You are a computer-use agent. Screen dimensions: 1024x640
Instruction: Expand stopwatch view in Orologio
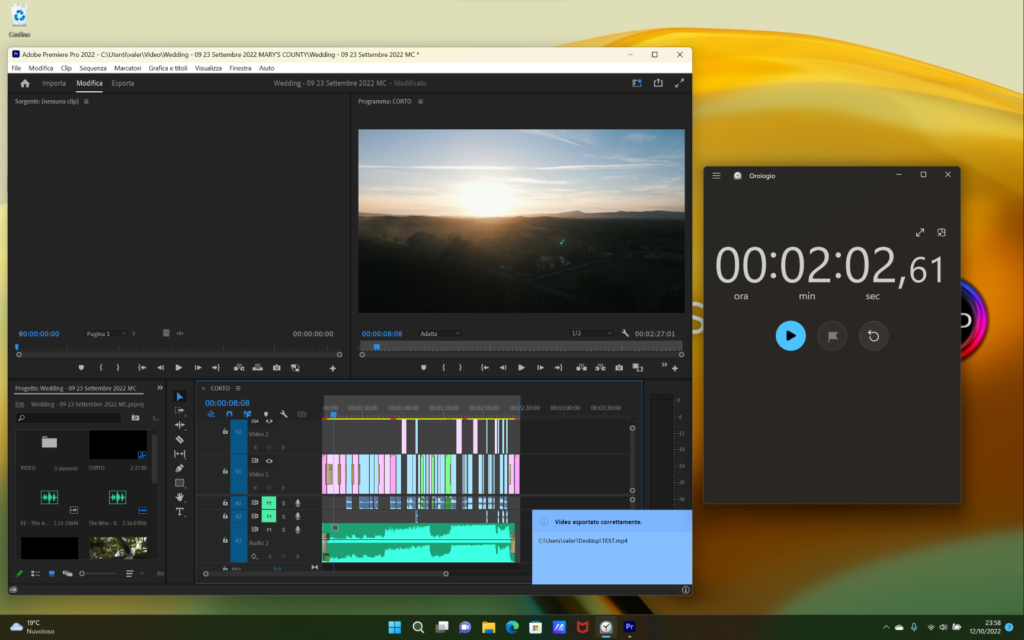point(920,232)
